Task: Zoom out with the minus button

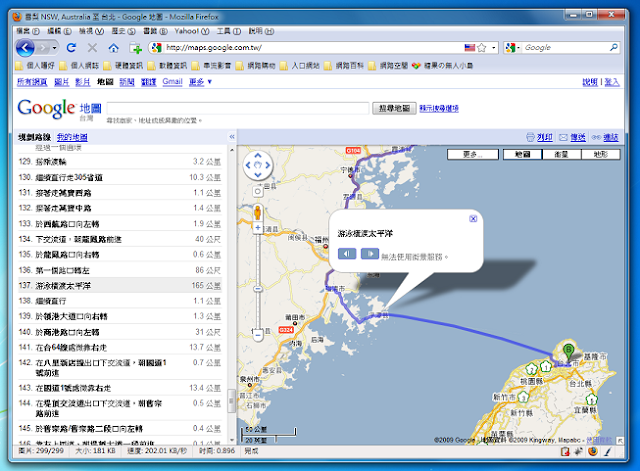Action: [x=258, y=335]
